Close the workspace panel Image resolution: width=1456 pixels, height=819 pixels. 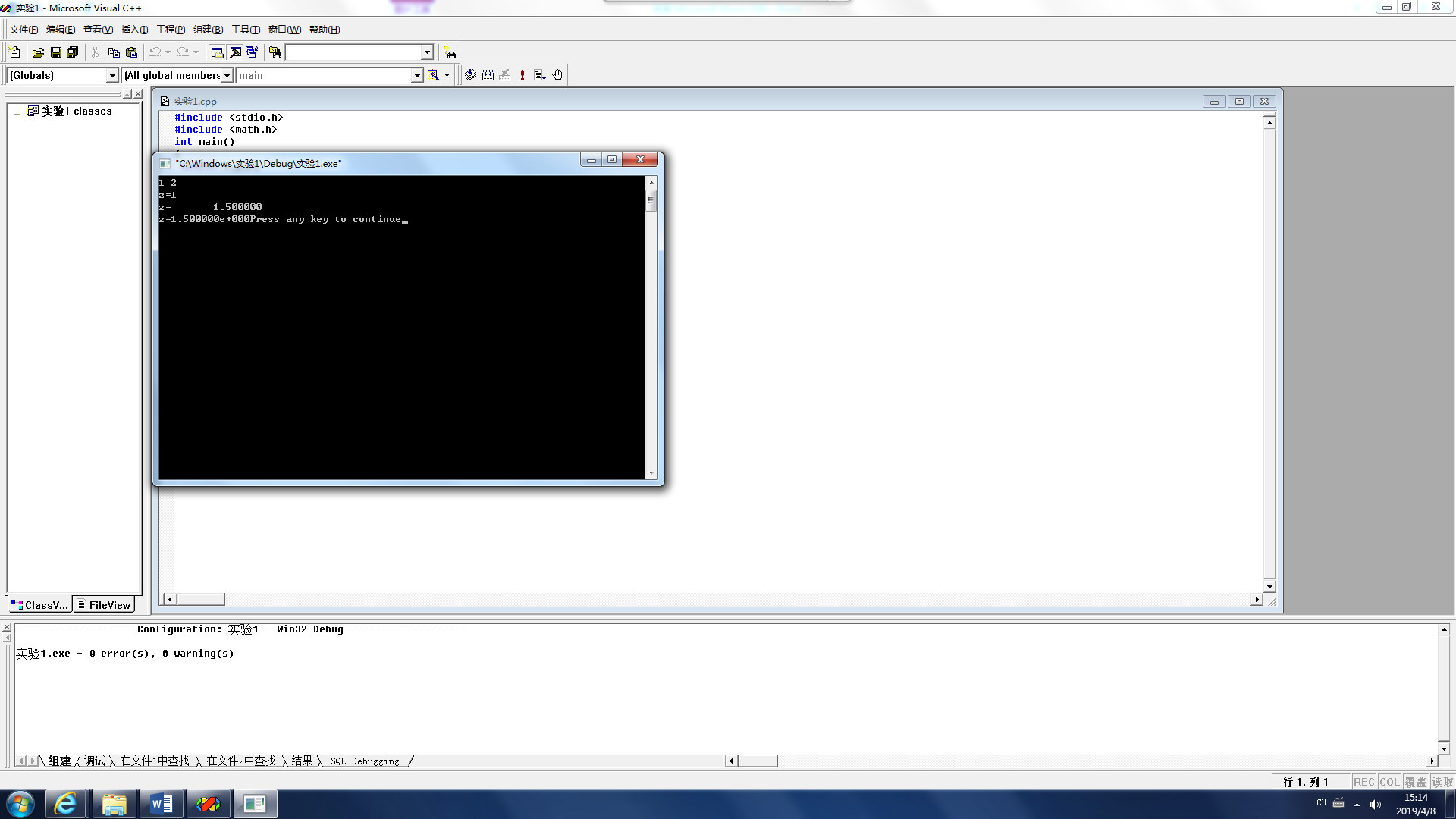tap(138, 94)
